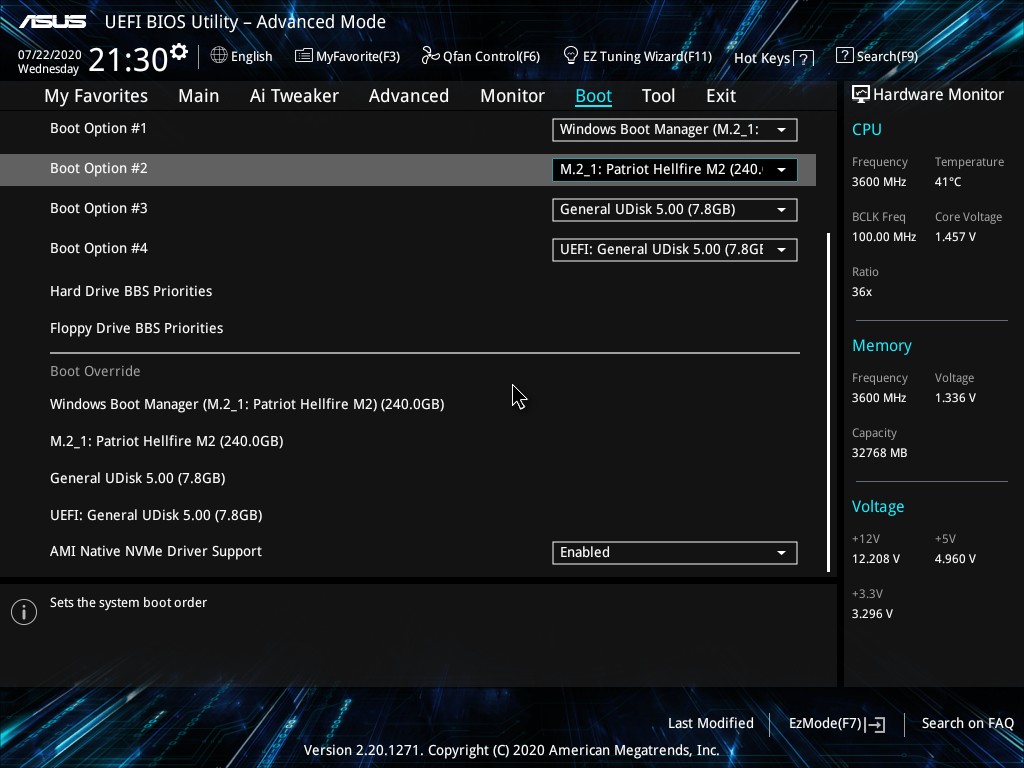Image resolution: width=1024 pixels, height=768 pixels.
Task: Open Qfan Control fan icon
Action: coord(430,56)
